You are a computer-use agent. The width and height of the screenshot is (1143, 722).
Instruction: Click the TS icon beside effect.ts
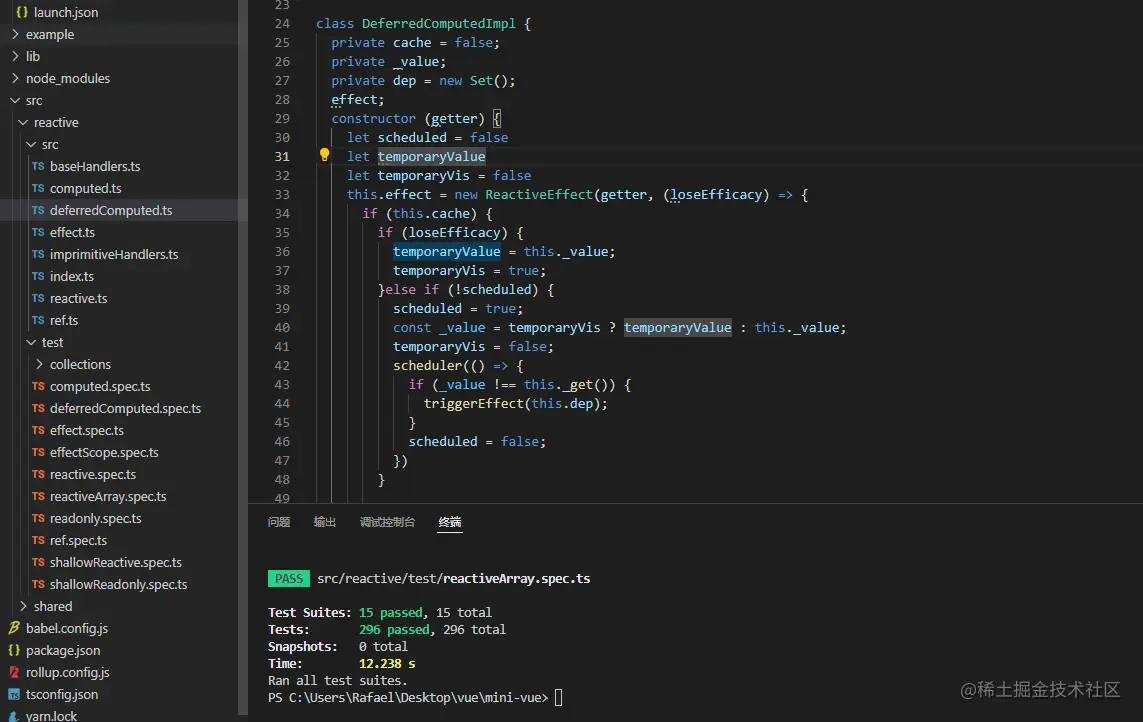pos(38,232)
